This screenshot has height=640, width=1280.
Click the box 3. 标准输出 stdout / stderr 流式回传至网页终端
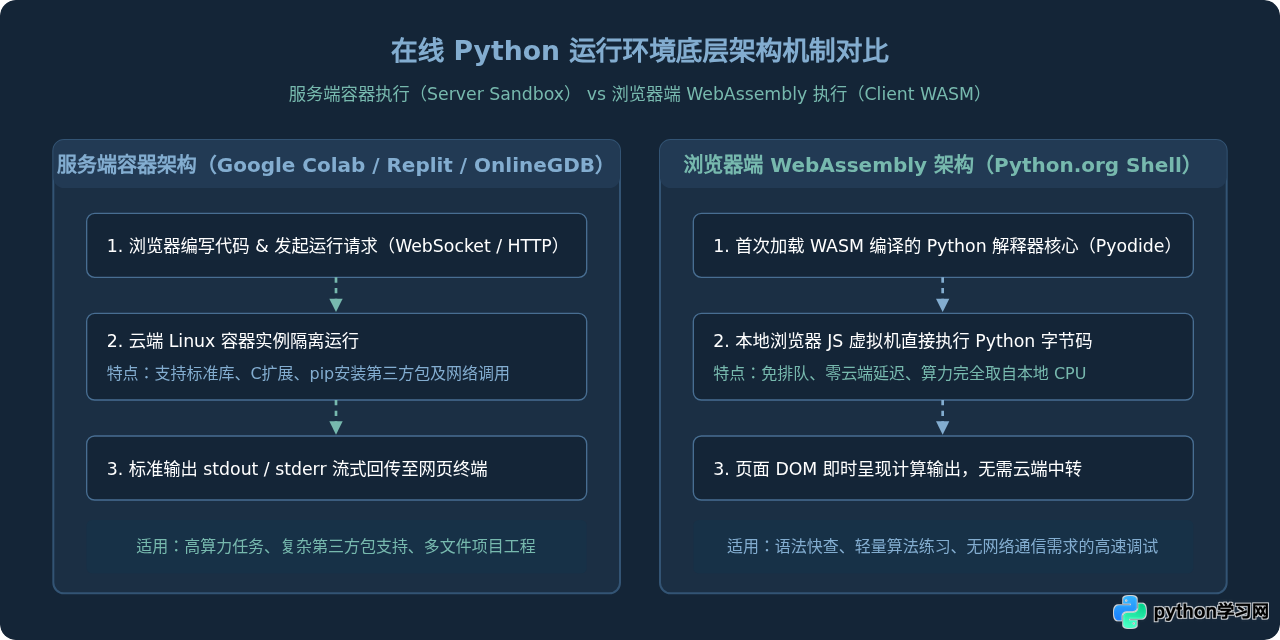click(336, 468)
